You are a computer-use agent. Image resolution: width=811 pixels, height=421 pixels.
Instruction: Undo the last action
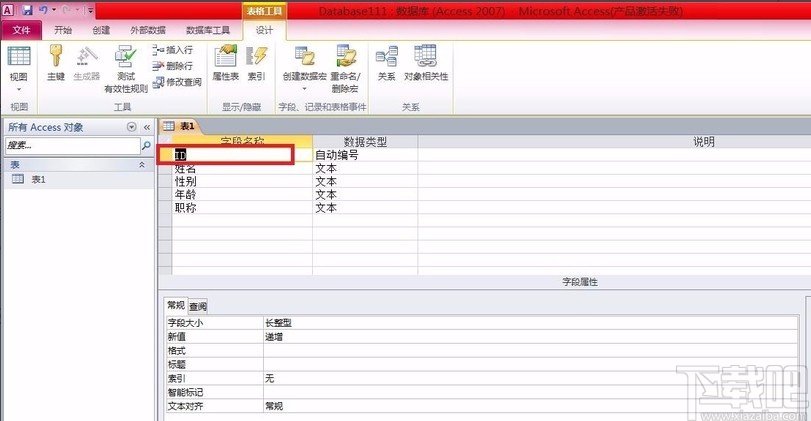tap(43, 10)
